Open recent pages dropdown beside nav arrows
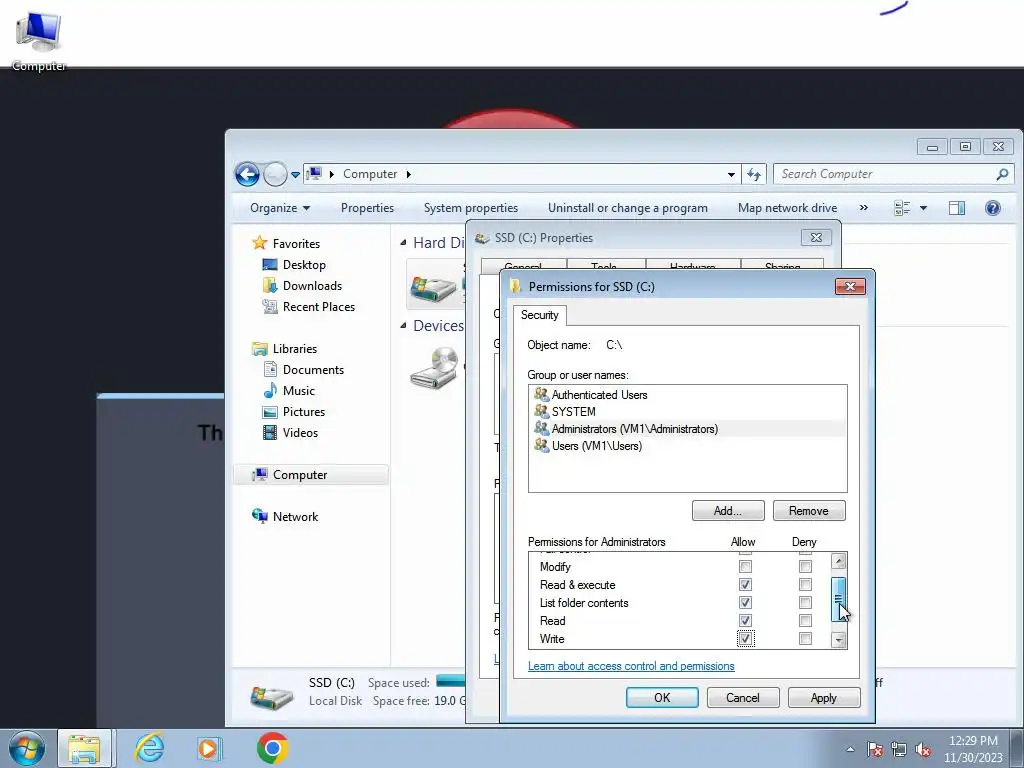Viewport: 1024px width, 768px height. [x=295, y=175]
